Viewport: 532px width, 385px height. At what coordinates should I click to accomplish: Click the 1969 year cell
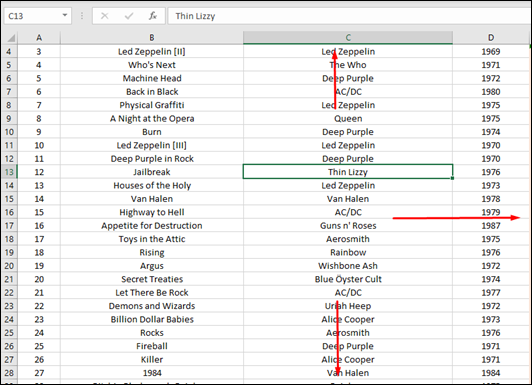pos(491,52)
